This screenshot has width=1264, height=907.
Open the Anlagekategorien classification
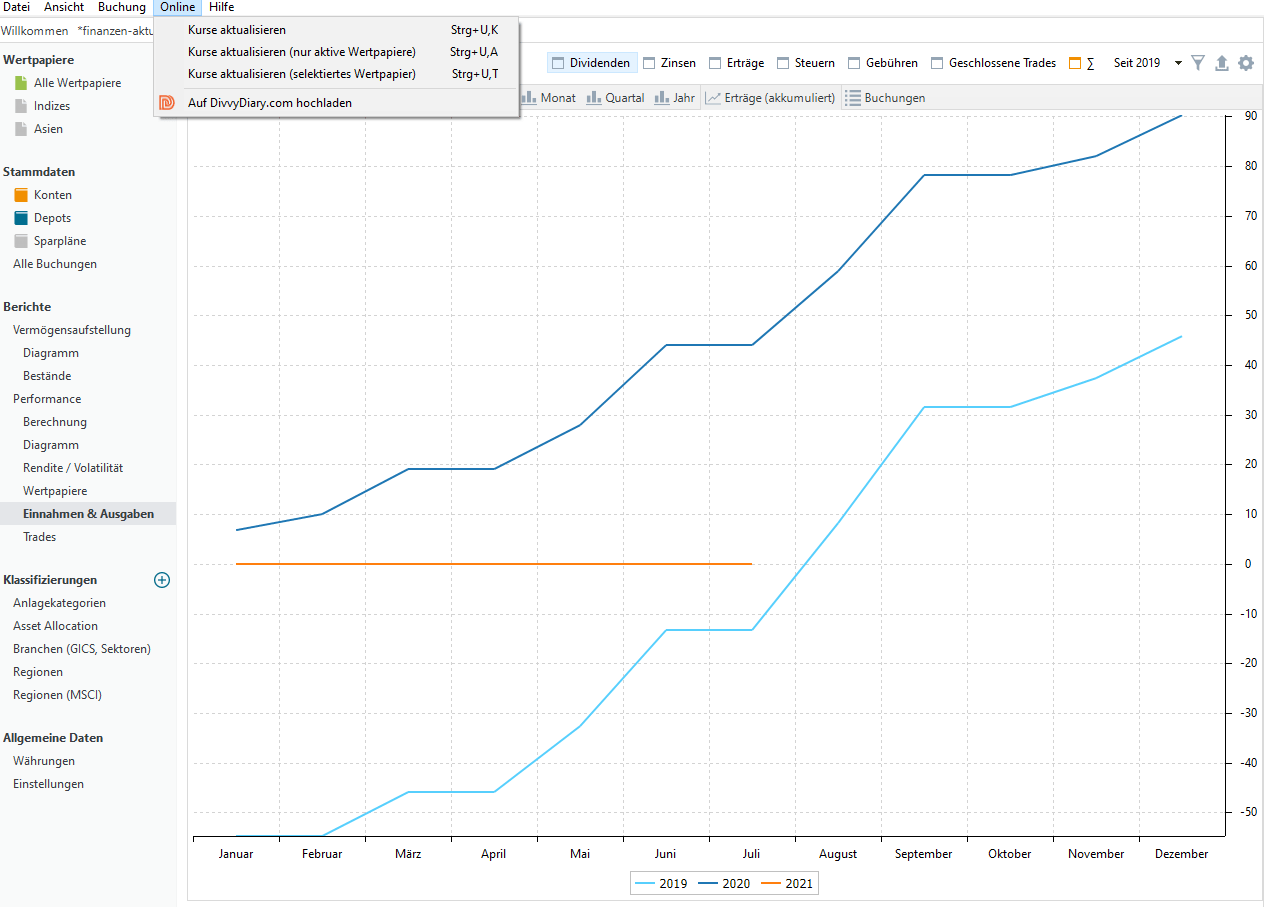tap(59, 603)
